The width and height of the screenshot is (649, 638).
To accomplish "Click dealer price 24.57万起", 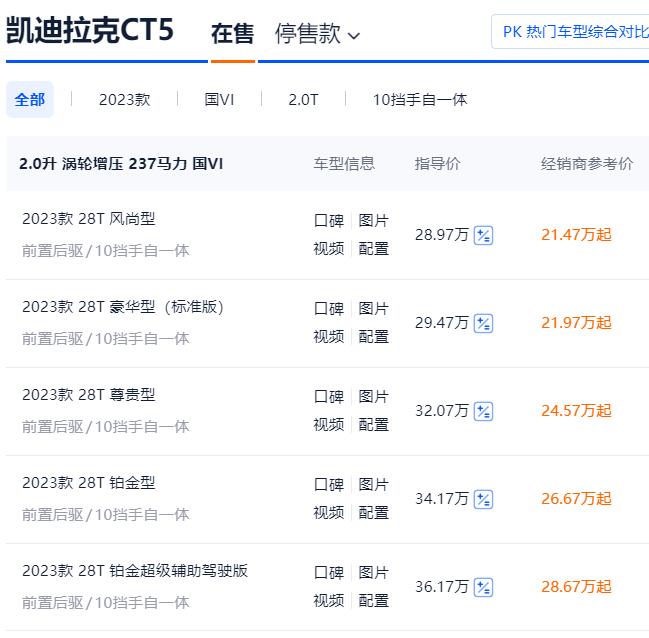I will (x=576, y=411).
